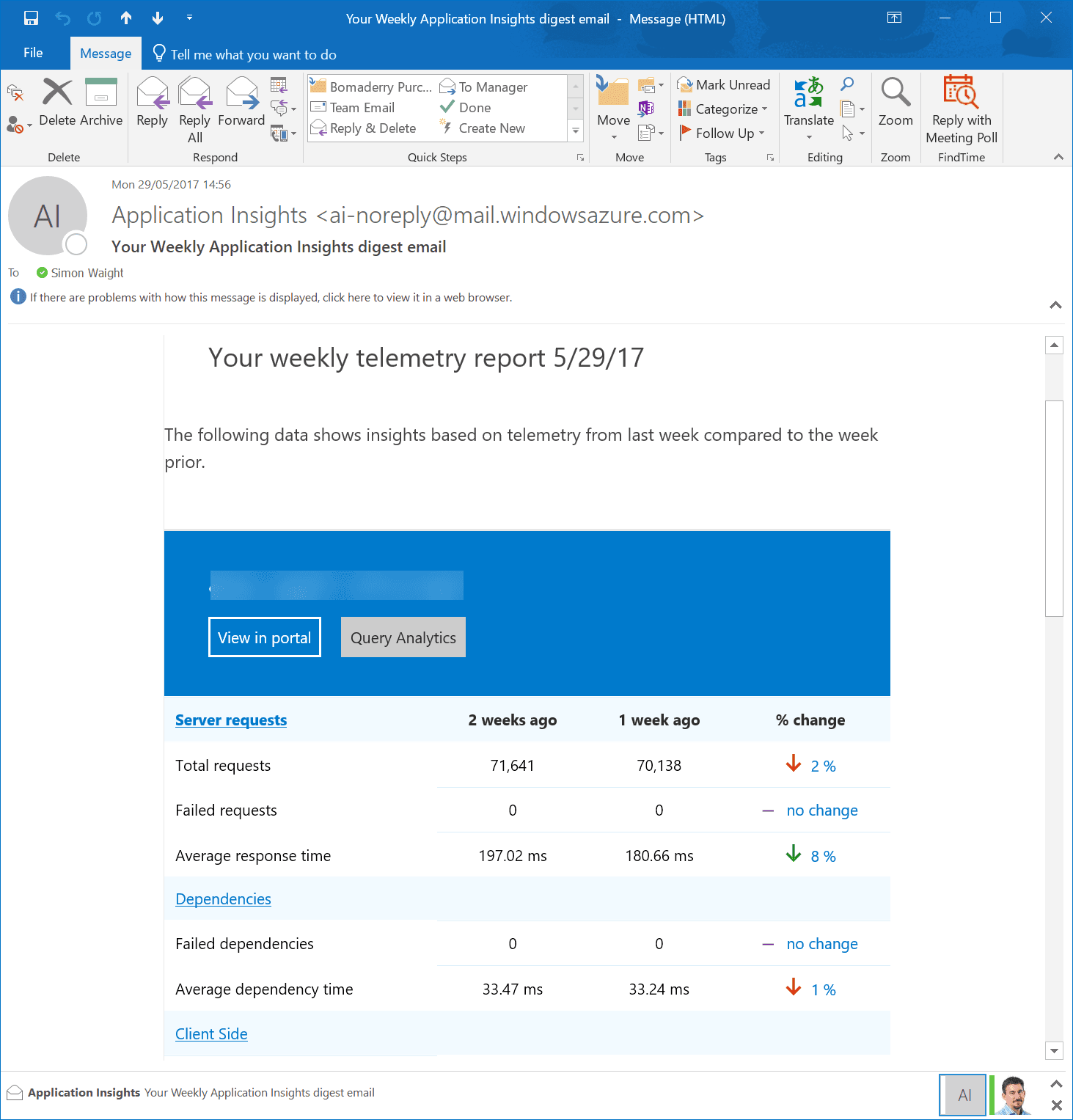This screenshot has height=1120, width=1073.
Task: Open the Server requests link
Action: [x=231, y=720]
